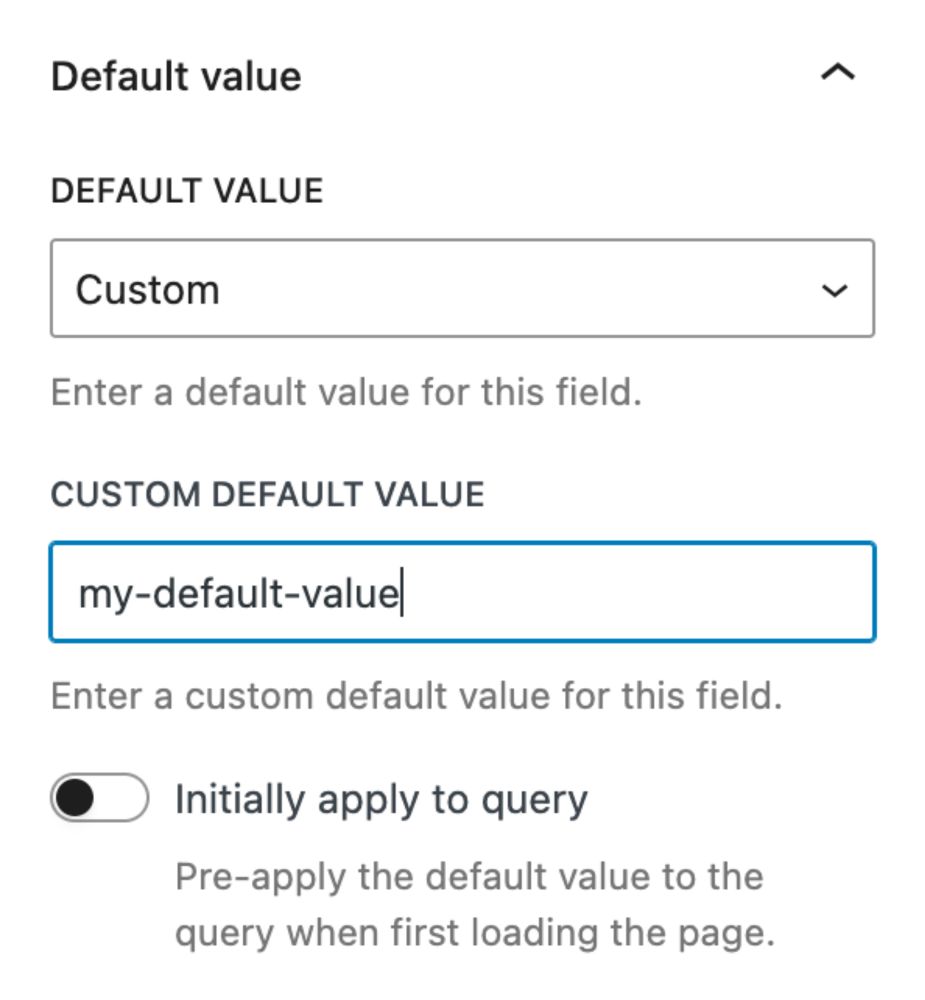
Task: Click help text 'Enter a default value'
Action: [x=345, y=392]
